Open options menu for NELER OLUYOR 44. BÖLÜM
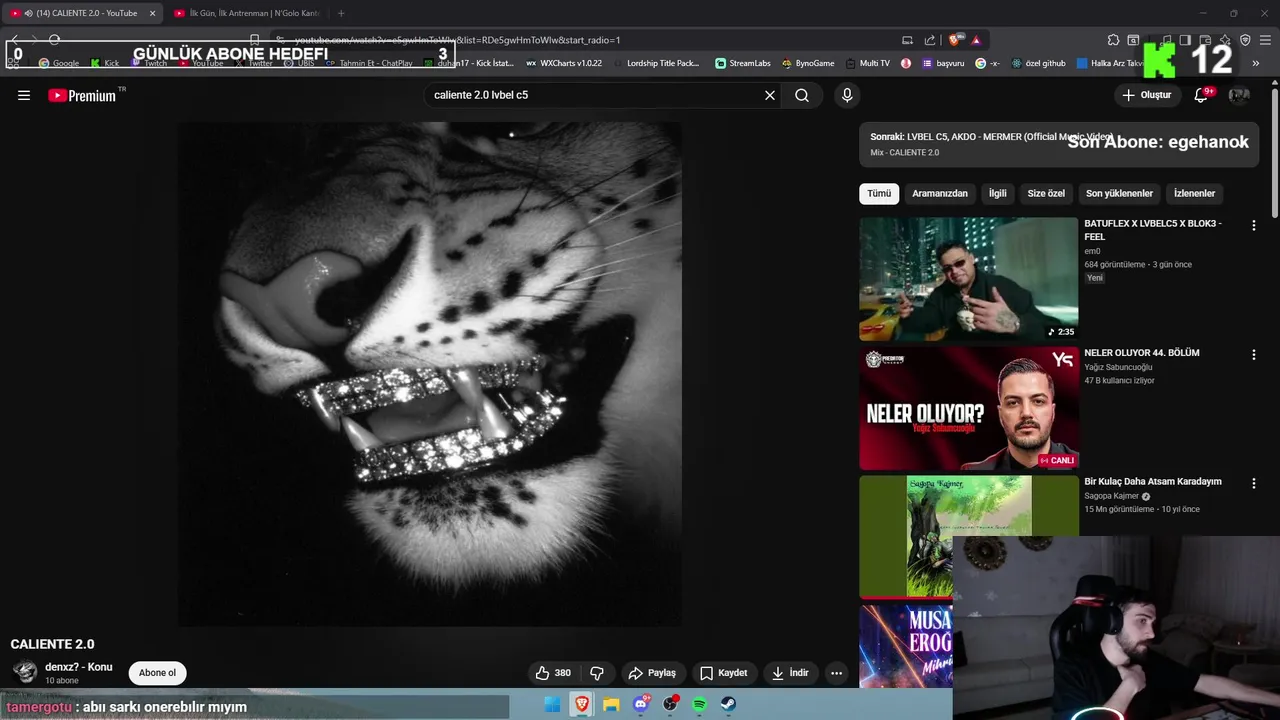 pyautogui.click(x=1253, y=355)
